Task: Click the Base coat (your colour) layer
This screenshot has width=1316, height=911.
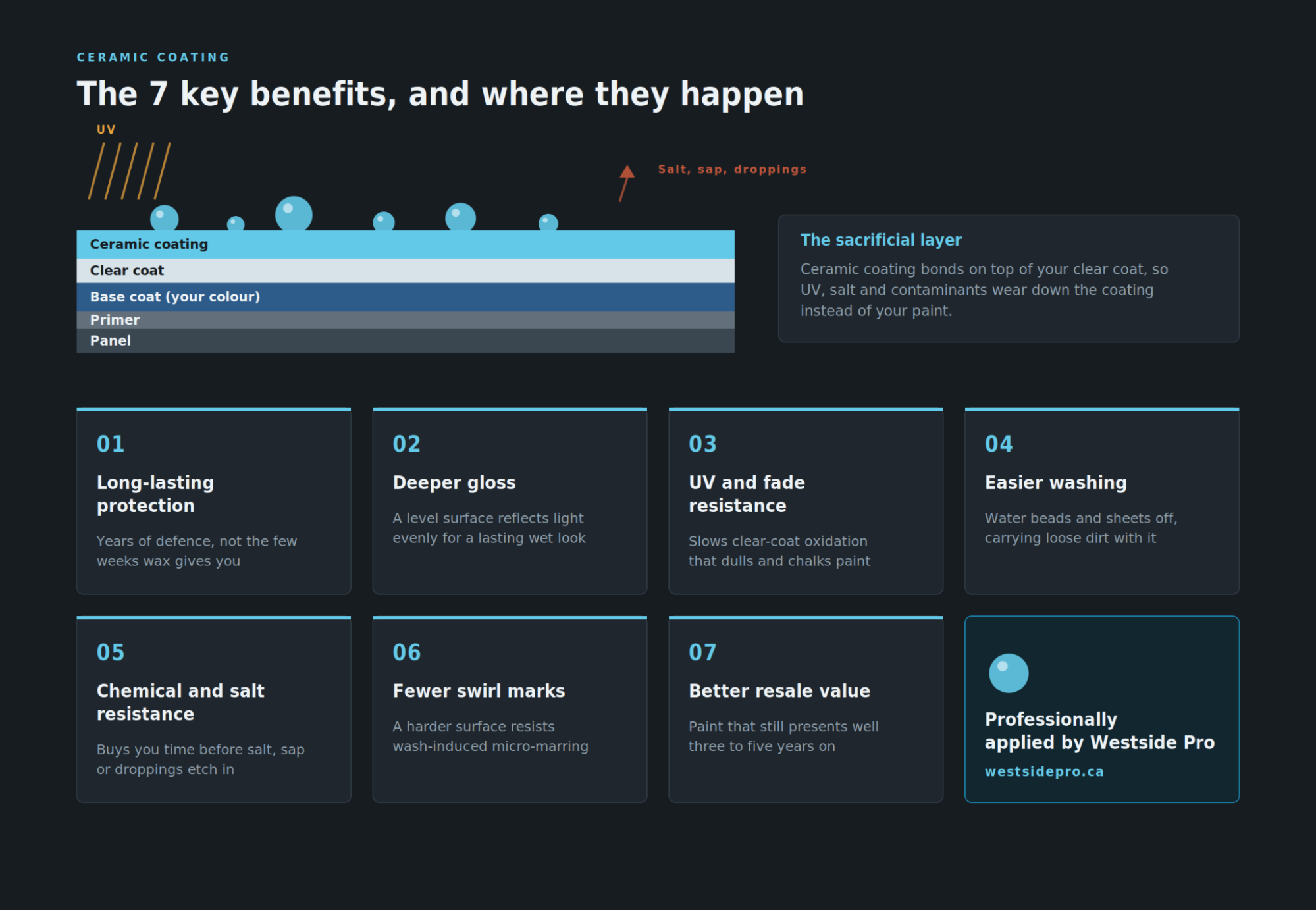Action: pos(406,297)
